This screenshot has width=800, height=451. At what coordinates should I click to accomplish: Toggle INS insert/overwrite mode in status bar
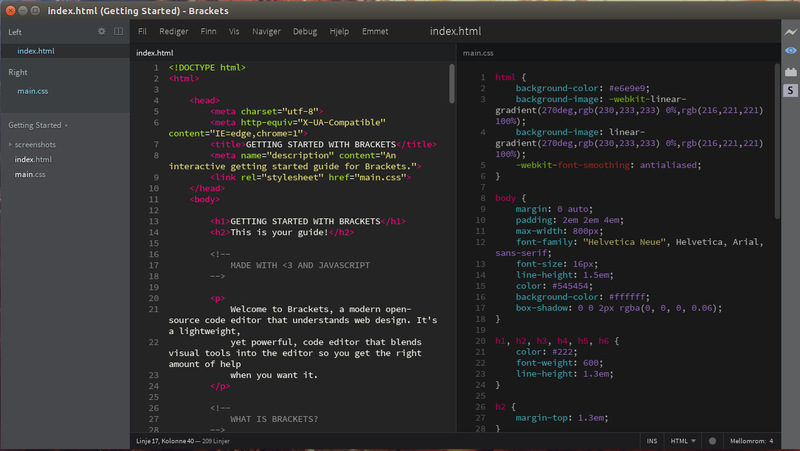653,440
